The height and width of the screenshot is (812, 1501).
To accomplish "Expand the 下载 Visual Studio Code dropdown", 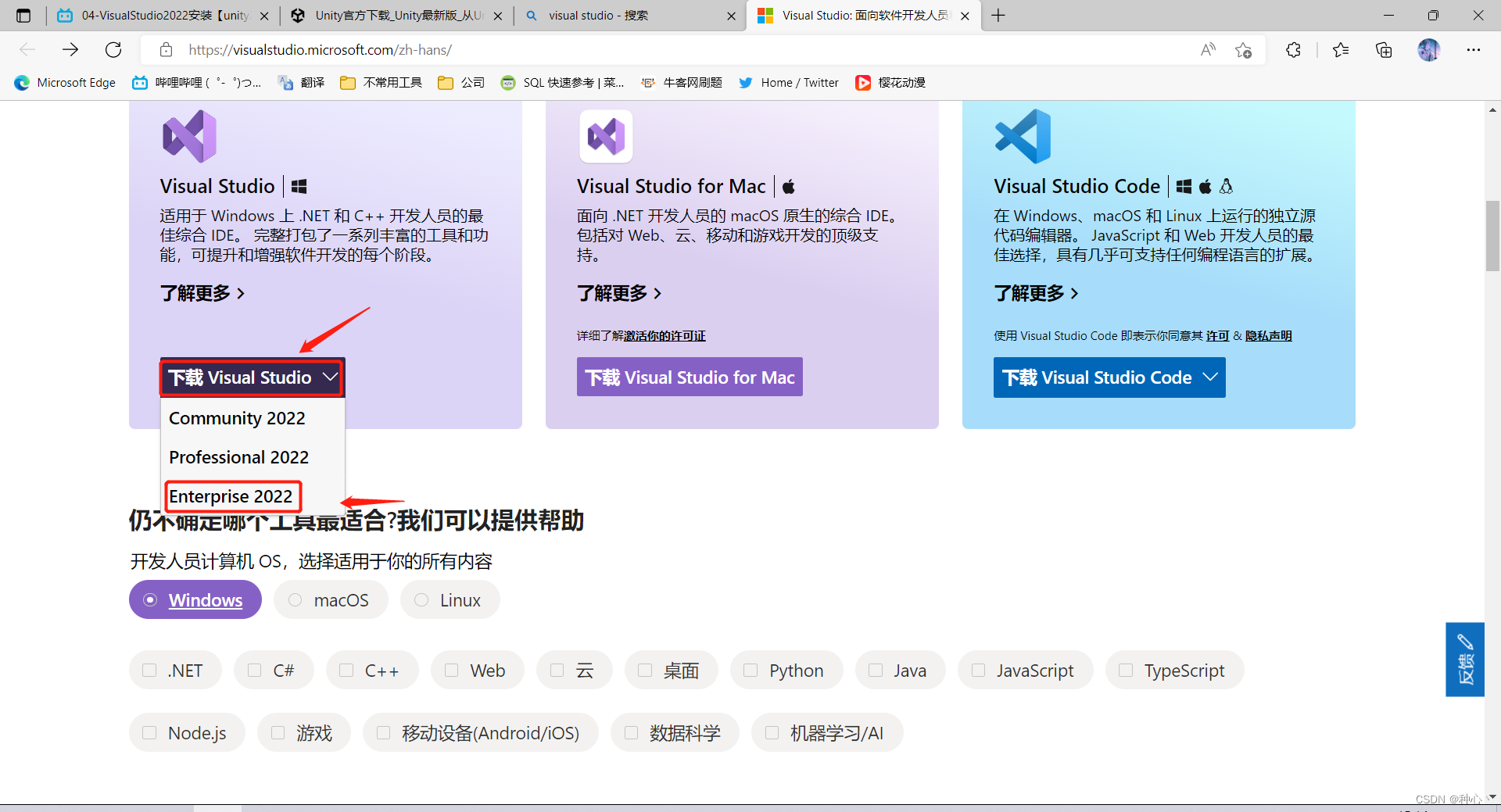I will (1109, 377).
